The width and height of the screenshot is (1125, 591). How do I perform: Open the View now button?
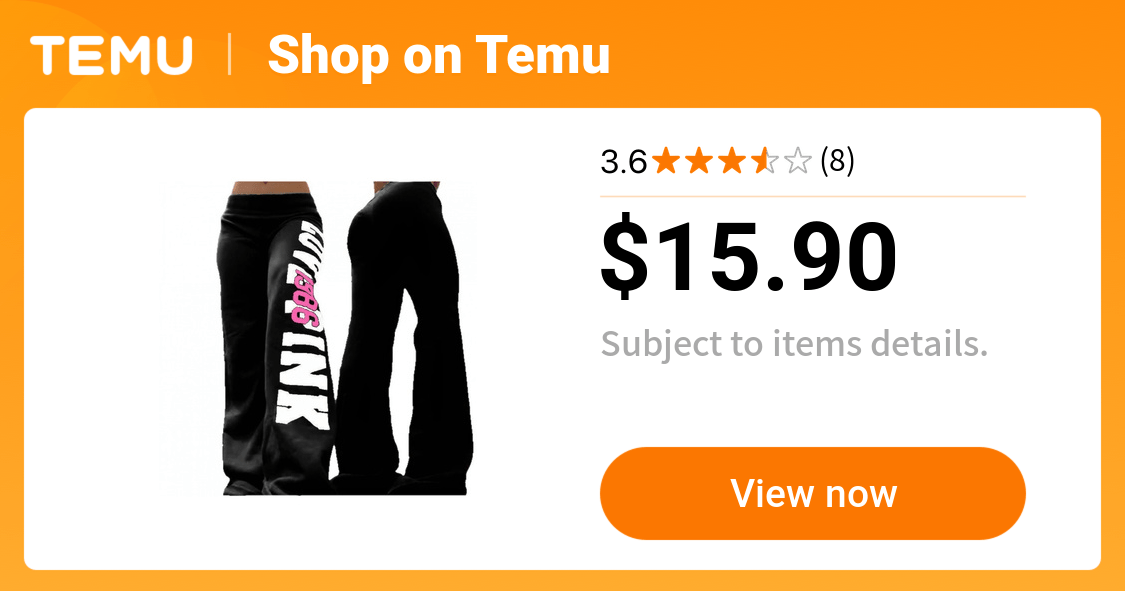813,493
